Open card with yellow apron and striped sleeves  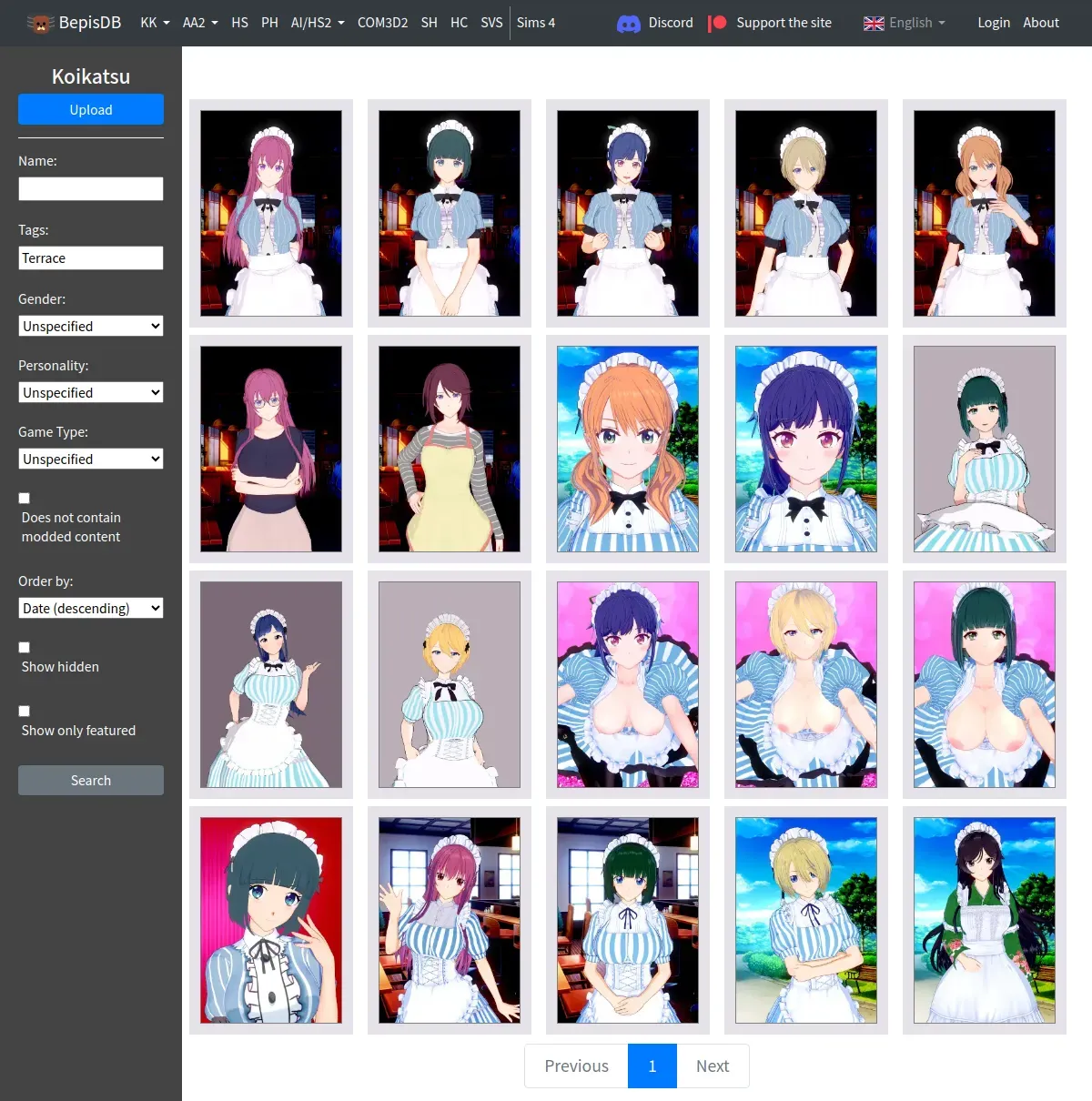450,449
